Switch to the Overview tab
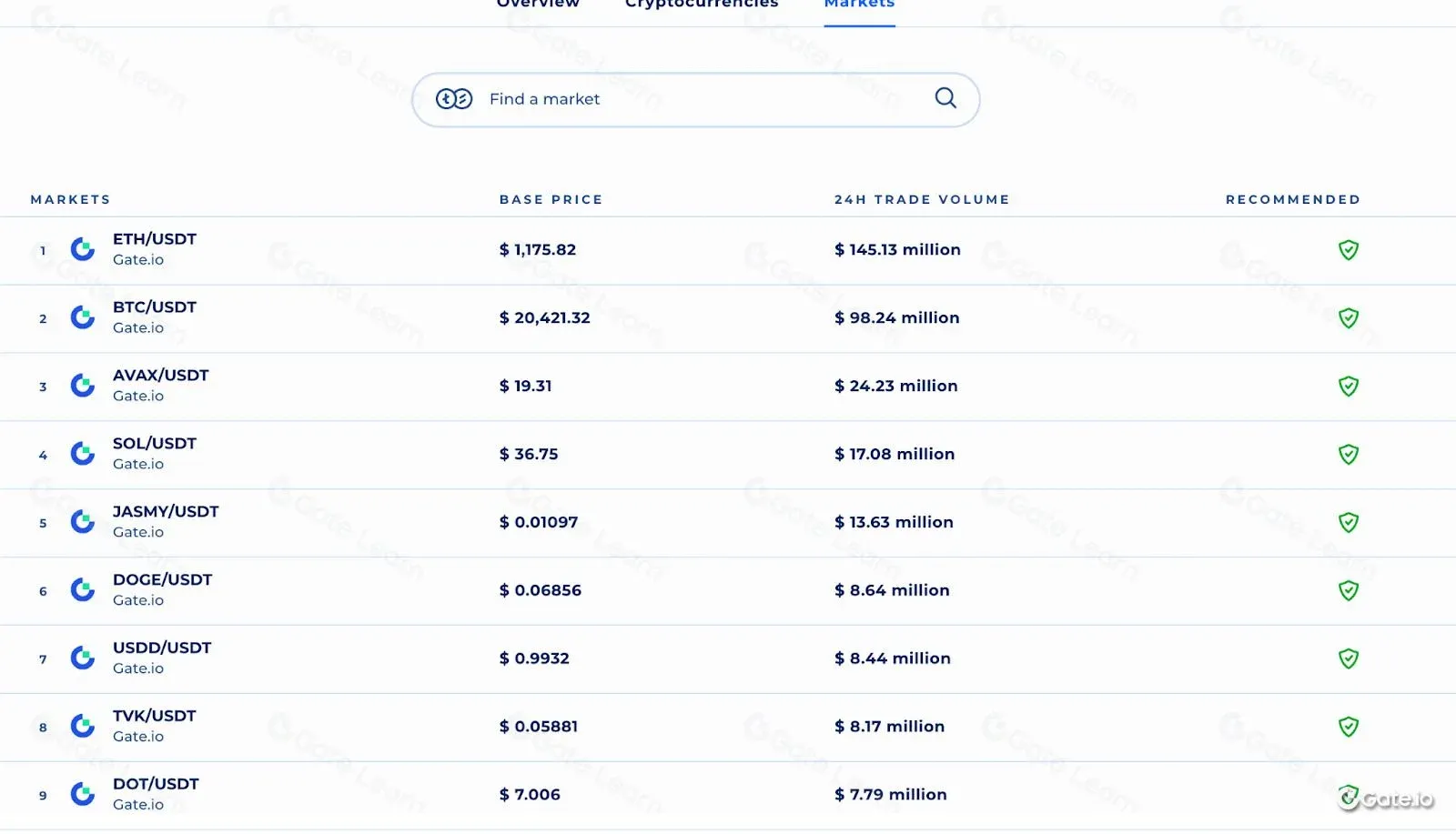The width and height of the screenshot is (1456, 834). click(x=538, y=6)
